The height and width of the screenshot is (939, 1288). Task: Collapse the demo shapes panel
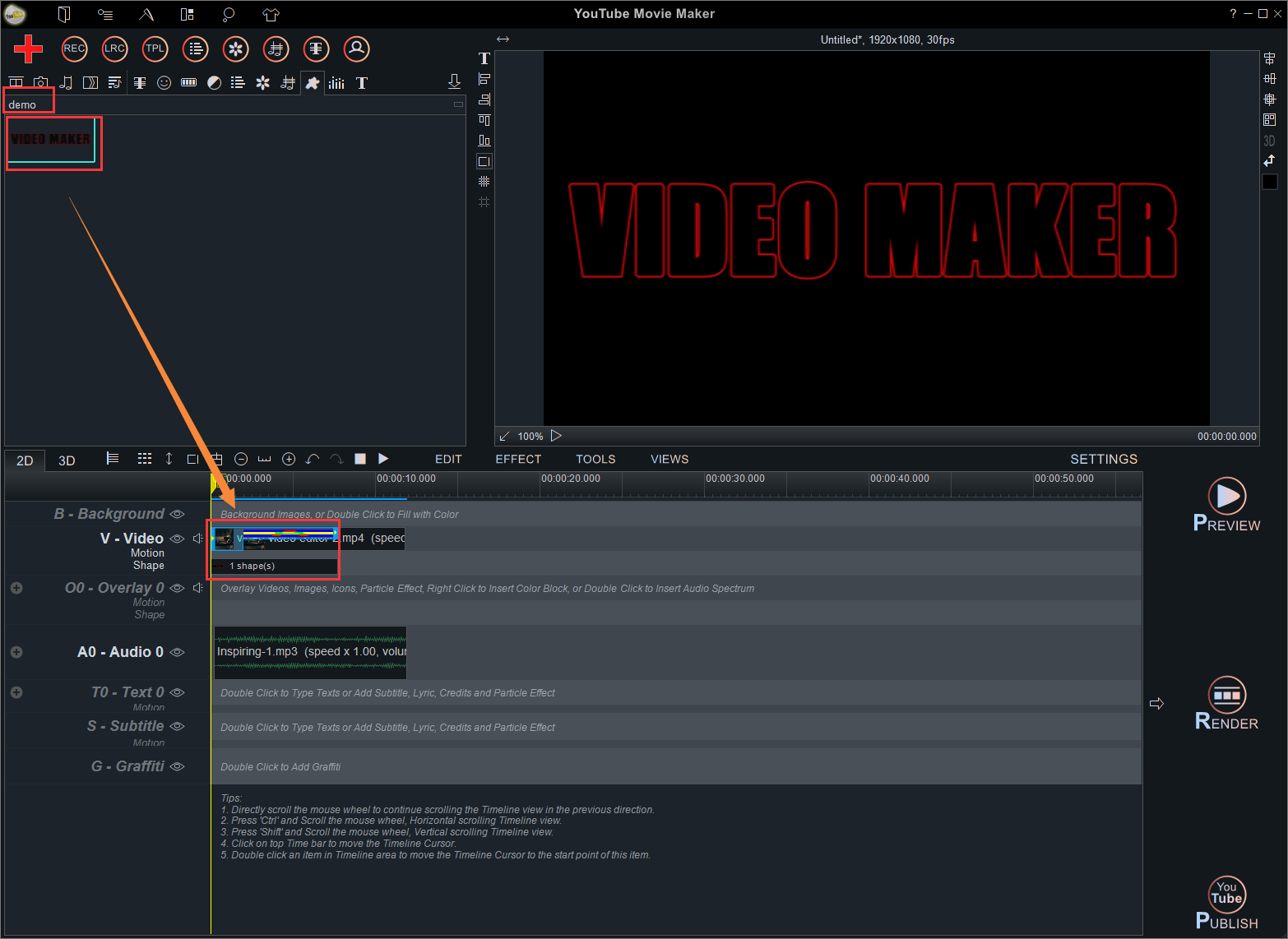458,104
